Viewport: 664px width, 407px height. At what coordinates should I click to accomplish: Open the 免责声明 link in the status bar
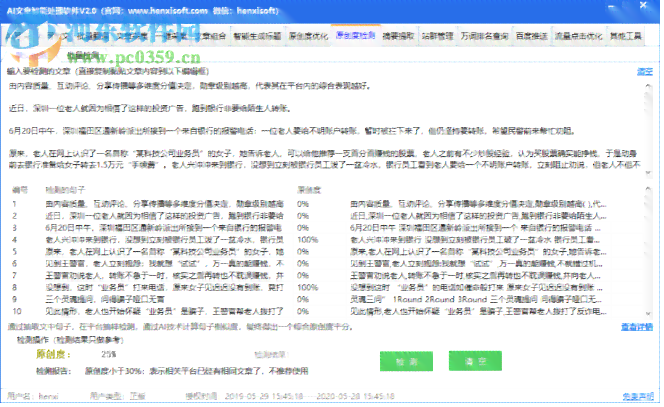click(638, 396)
